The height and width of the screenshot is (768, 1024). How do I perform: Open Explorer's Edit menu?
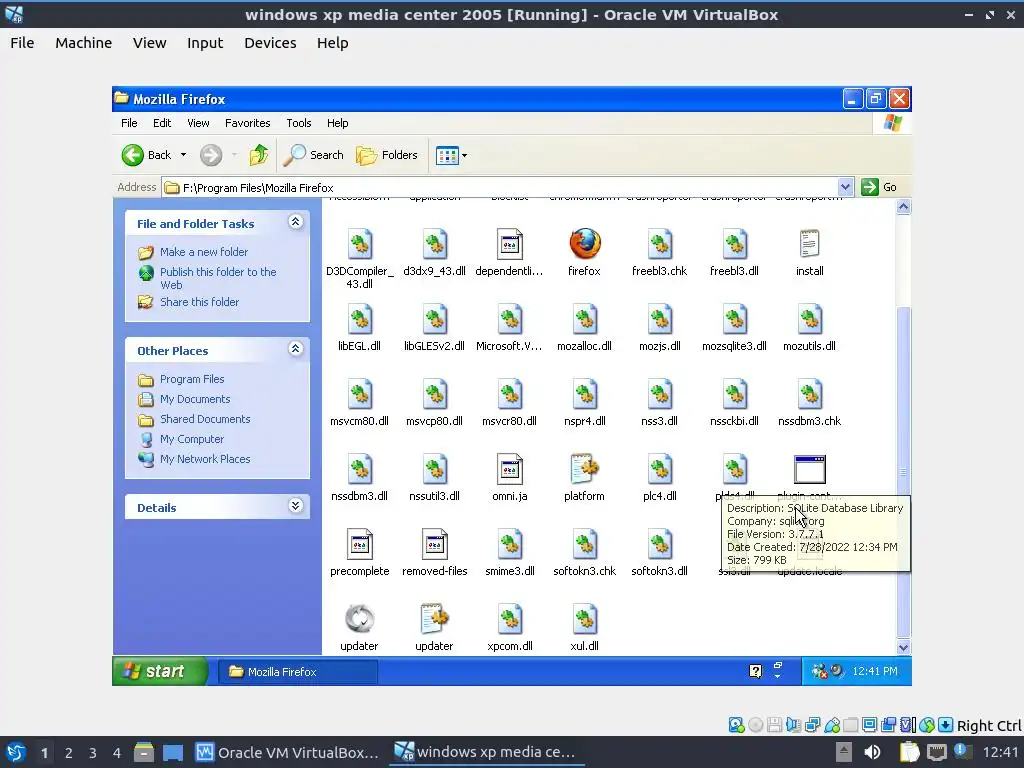[x=162, y=123]
